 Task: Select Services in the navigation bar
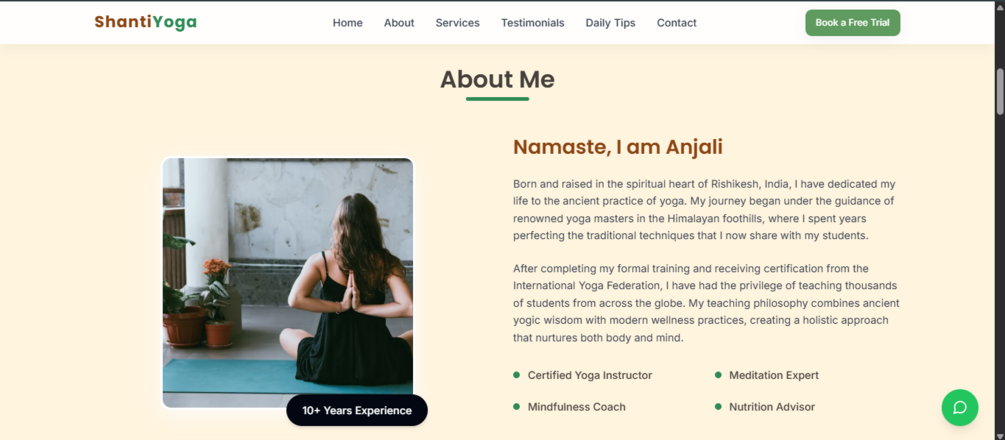[x=457, y=23]
